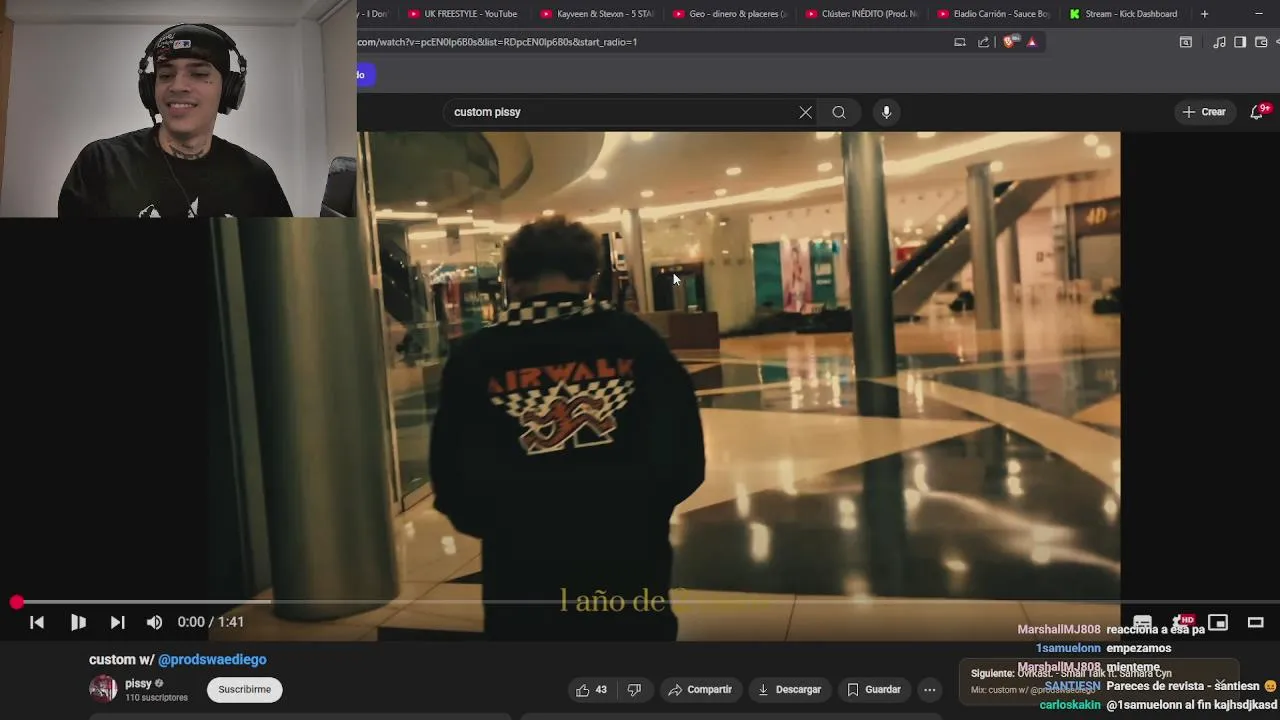This screenshot has height=720, width=1280.
Task: Open more actions three-dot menu
Action: click(x=929, y=690)
